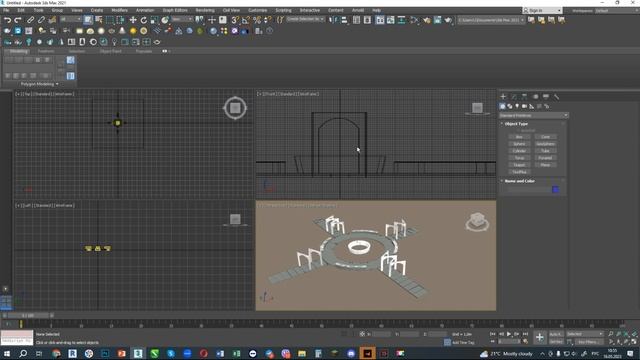Open the Standard Primitives dropdown

pos(533,116)
